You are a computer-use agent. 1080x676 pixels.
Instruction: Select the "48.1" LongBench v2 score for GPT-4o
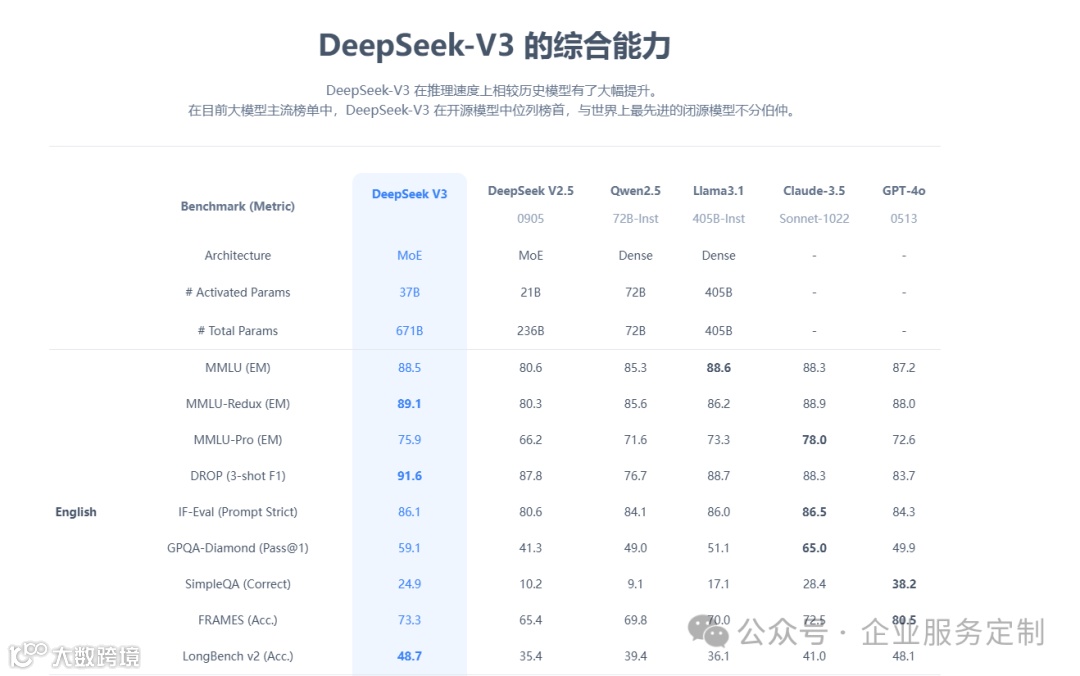coord(904,656)
